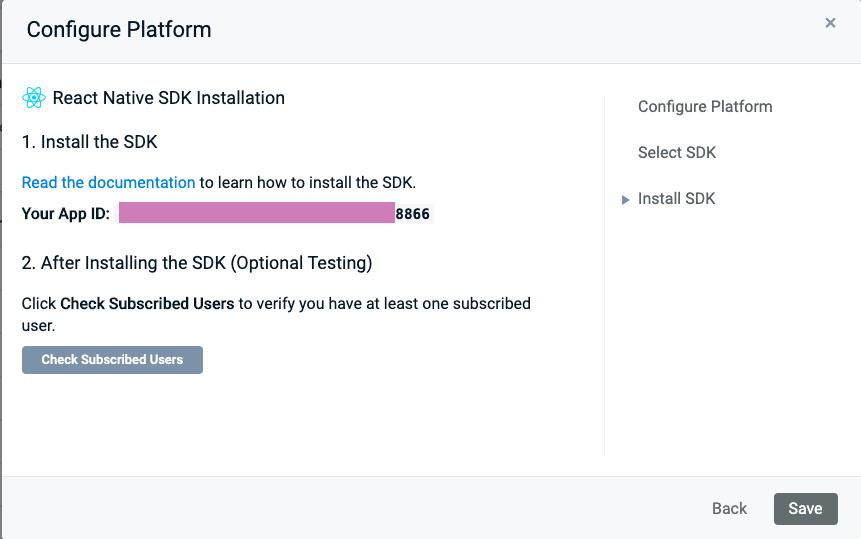
Task: Click the Your App ID label
Action: coord(66,214)
